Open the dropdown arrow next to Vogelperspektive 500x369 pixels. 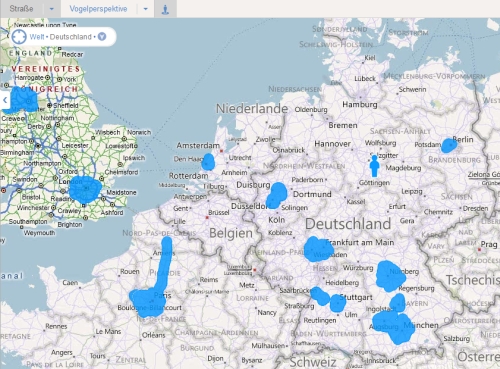pos(145,9)
